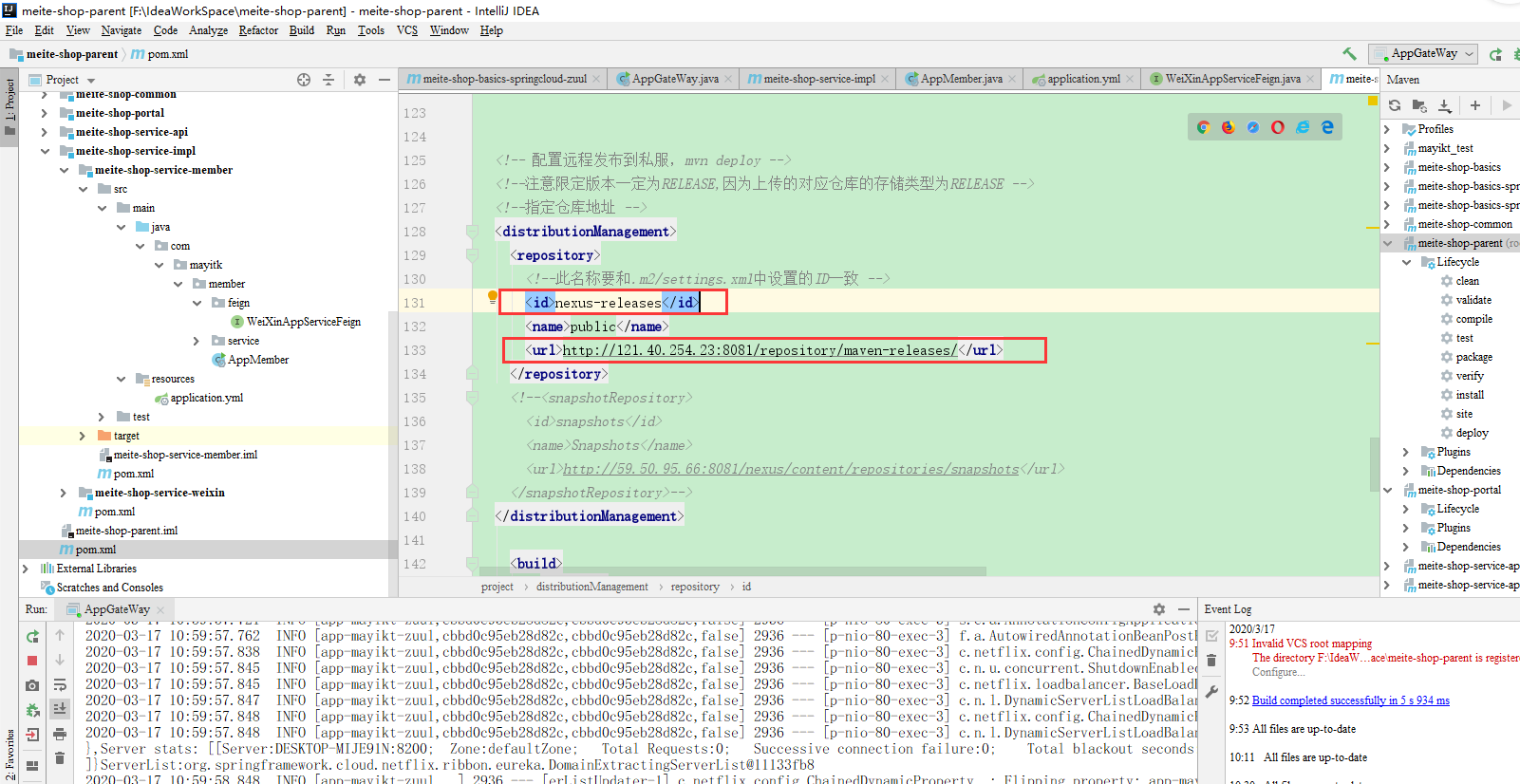The height and width of the screenshot is (784, 1520).
Task: Click Configure... link in Event Log
Action: tap(1277, 672)
